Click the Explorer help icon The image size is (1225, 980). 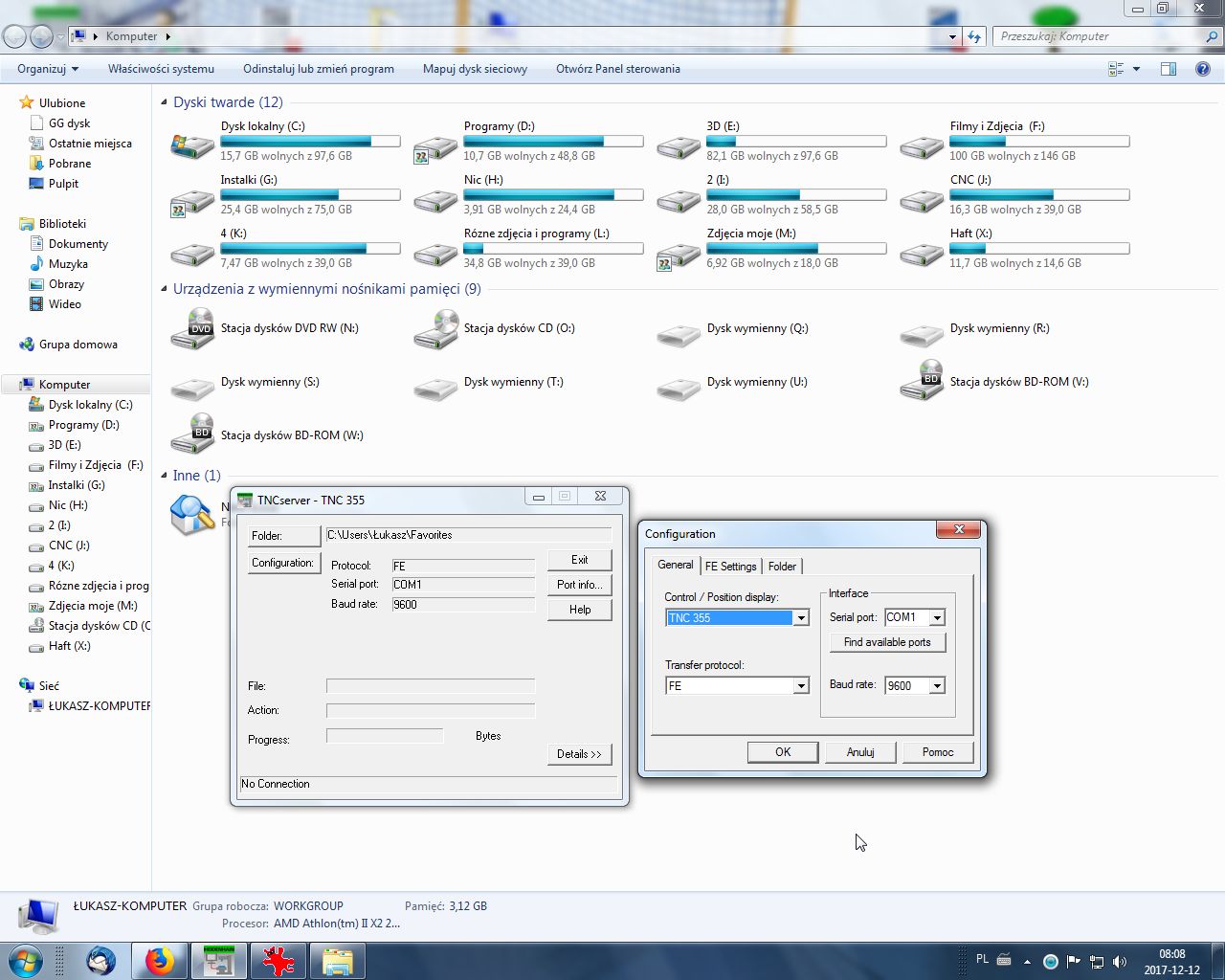click(x=1203, y=69)
